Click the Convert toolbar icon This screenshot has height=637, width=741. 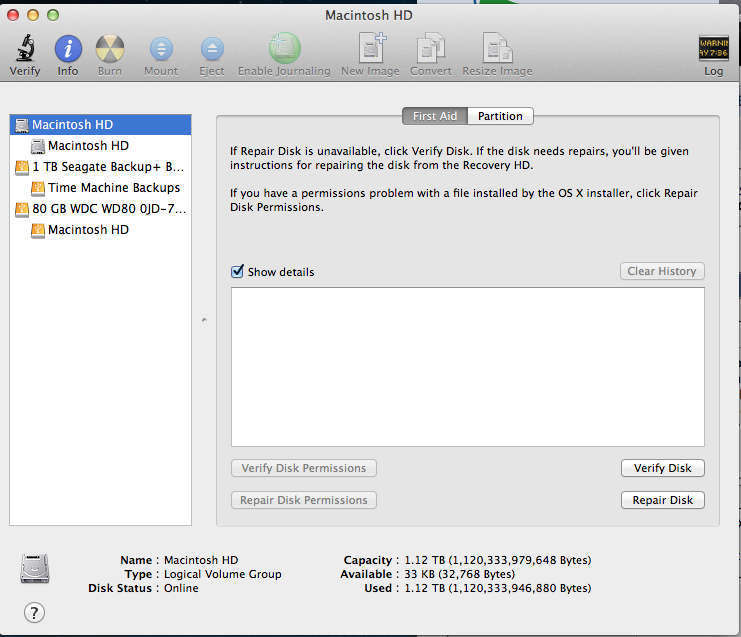click(x=431, y=48)
